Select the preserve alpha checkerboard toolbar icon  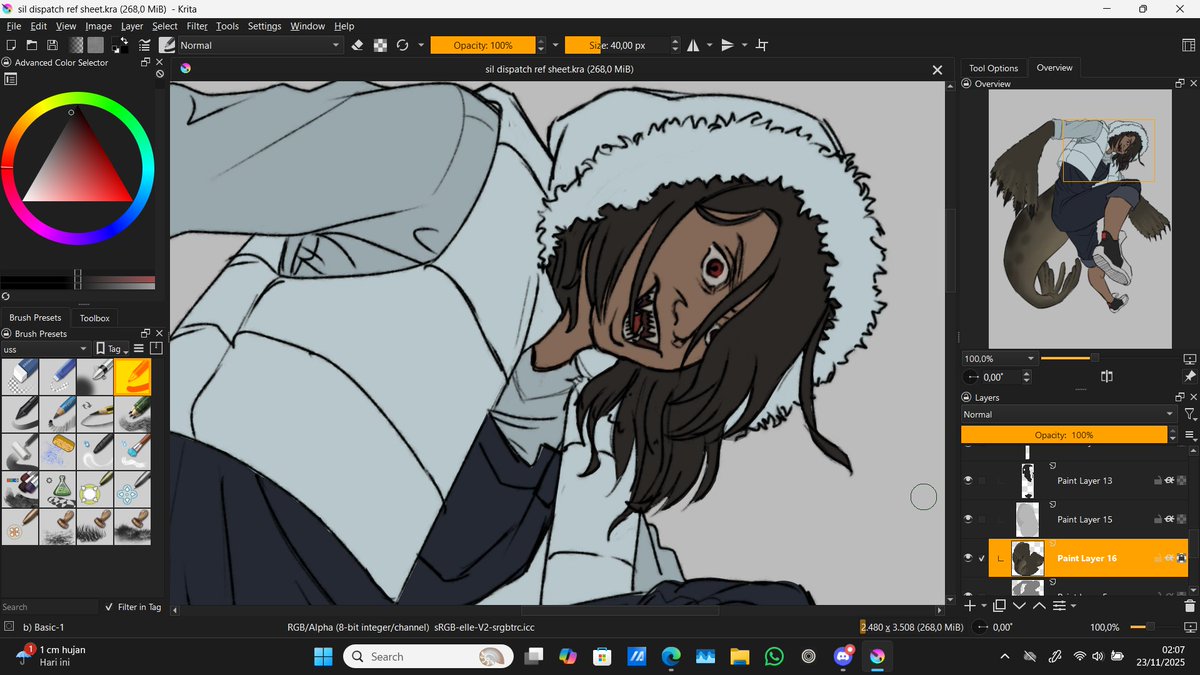(x=381, y=45)
